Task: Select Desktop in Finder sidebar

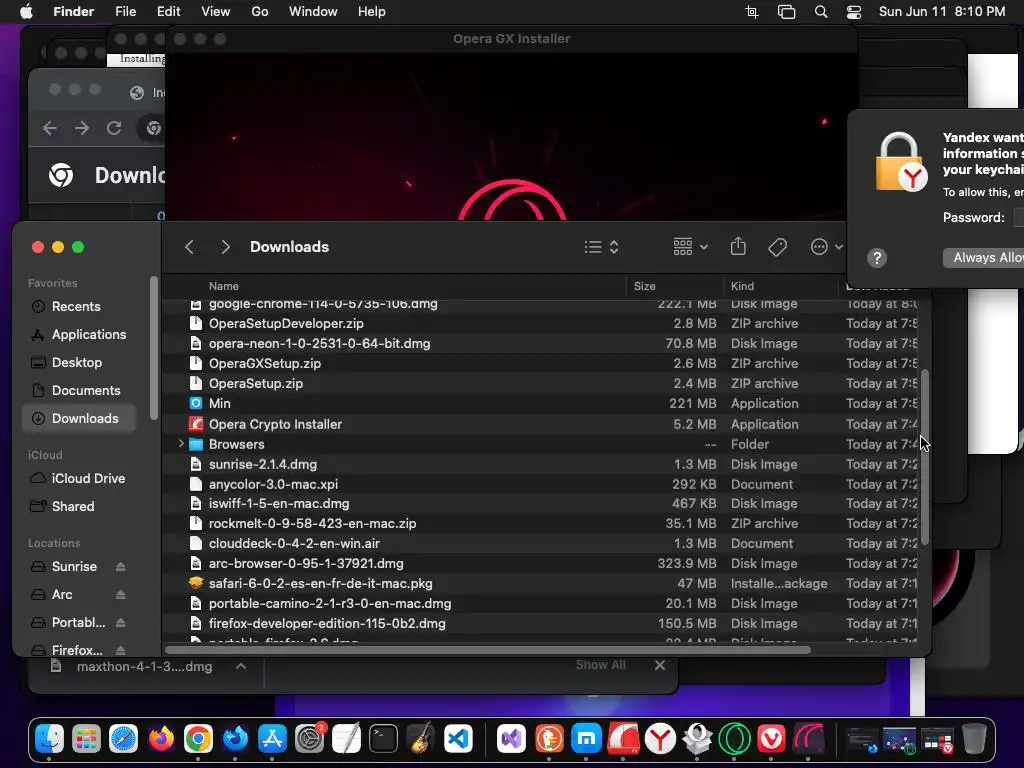Action: [x=78, y=363]
